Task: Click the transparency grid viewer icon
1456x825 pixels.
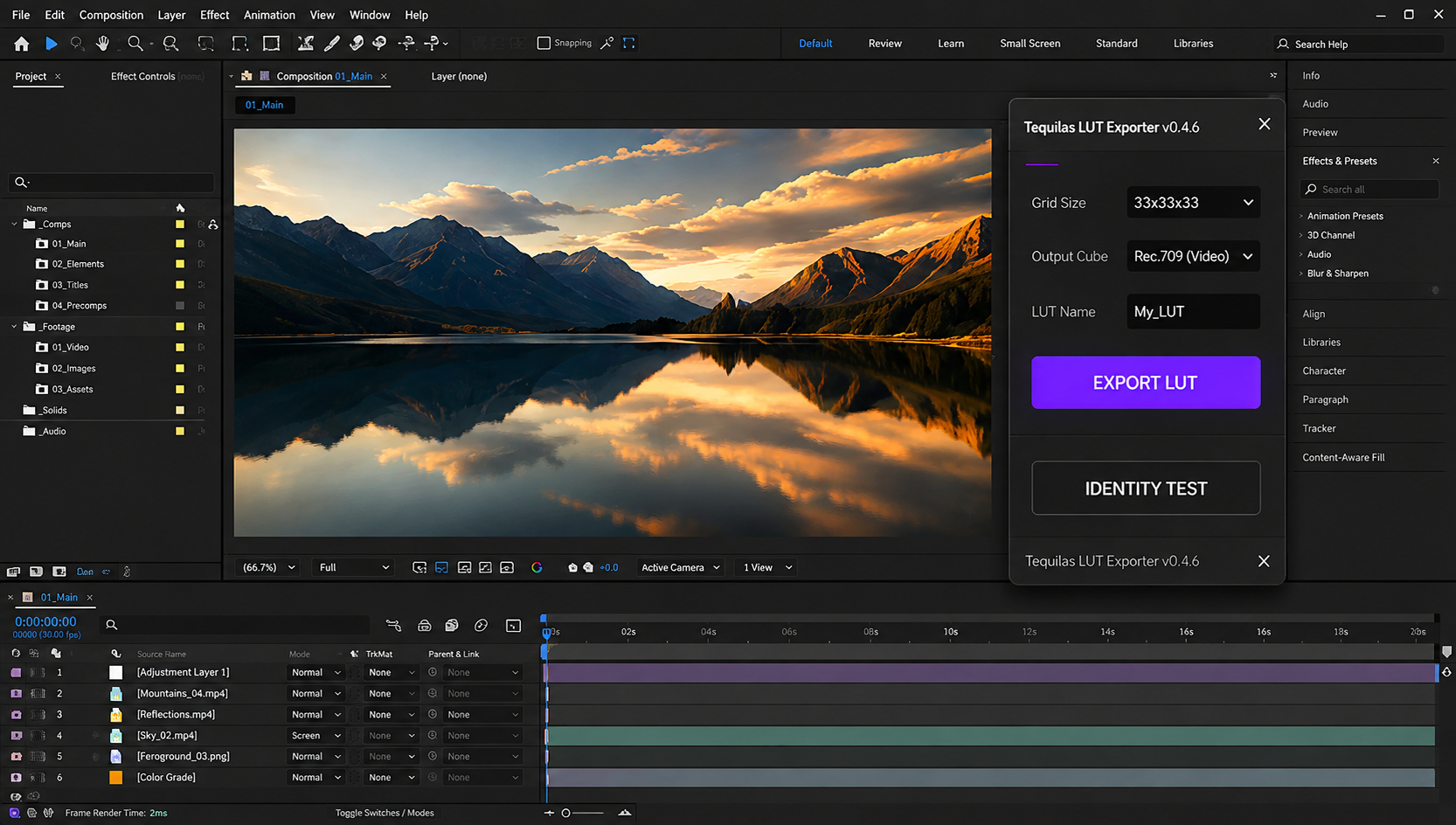Action: 441,567
